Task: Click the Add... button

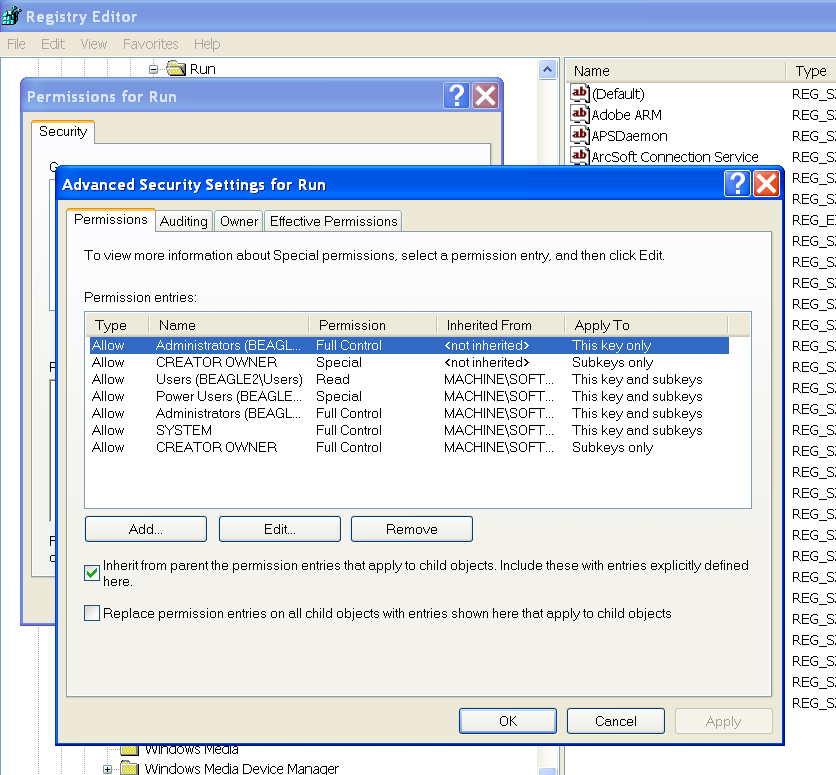Action: tap(146, 529)
